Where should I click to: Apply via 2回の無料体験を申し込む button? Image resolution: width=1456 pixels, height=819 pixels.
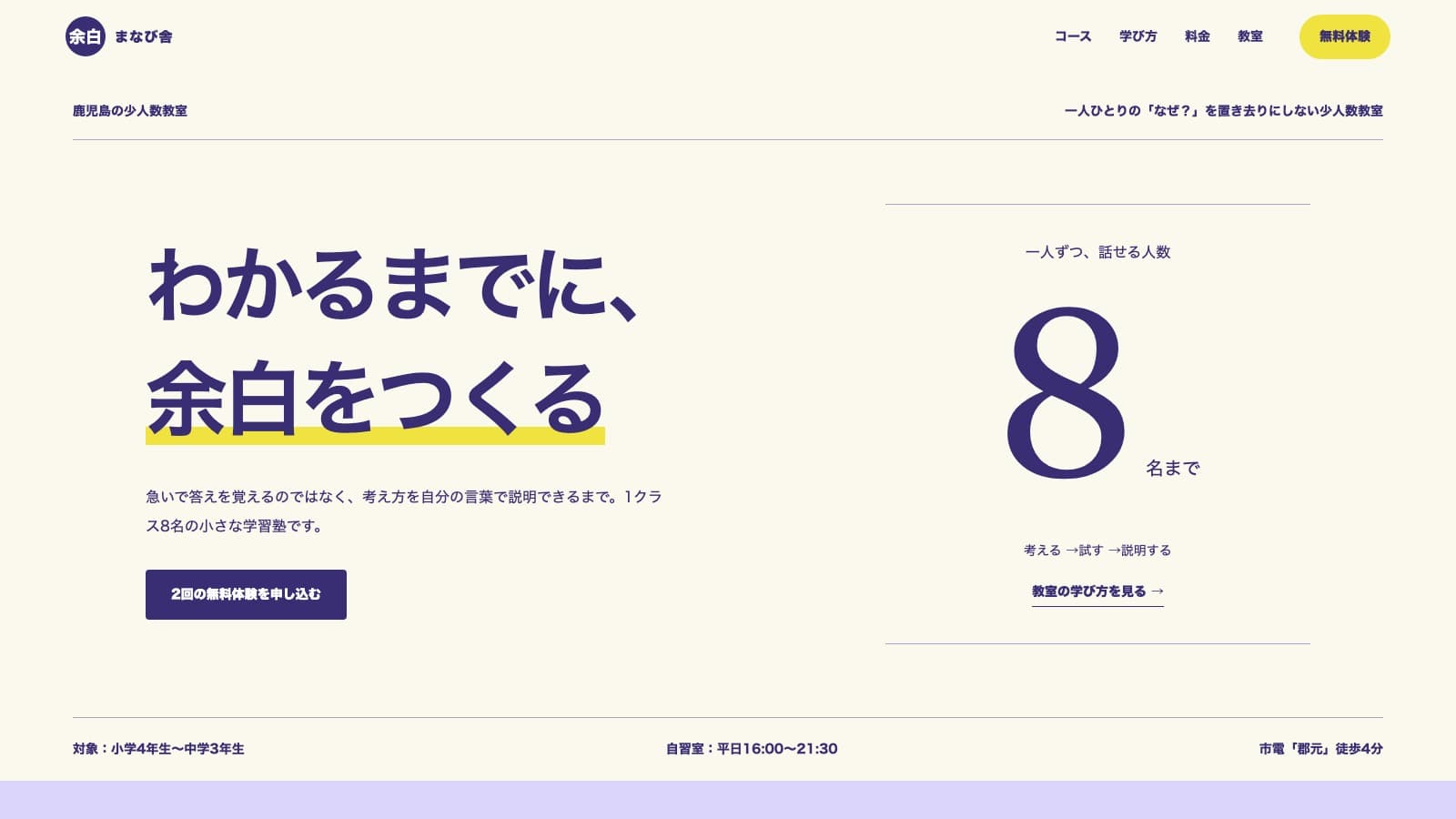[x=246, y=594]
